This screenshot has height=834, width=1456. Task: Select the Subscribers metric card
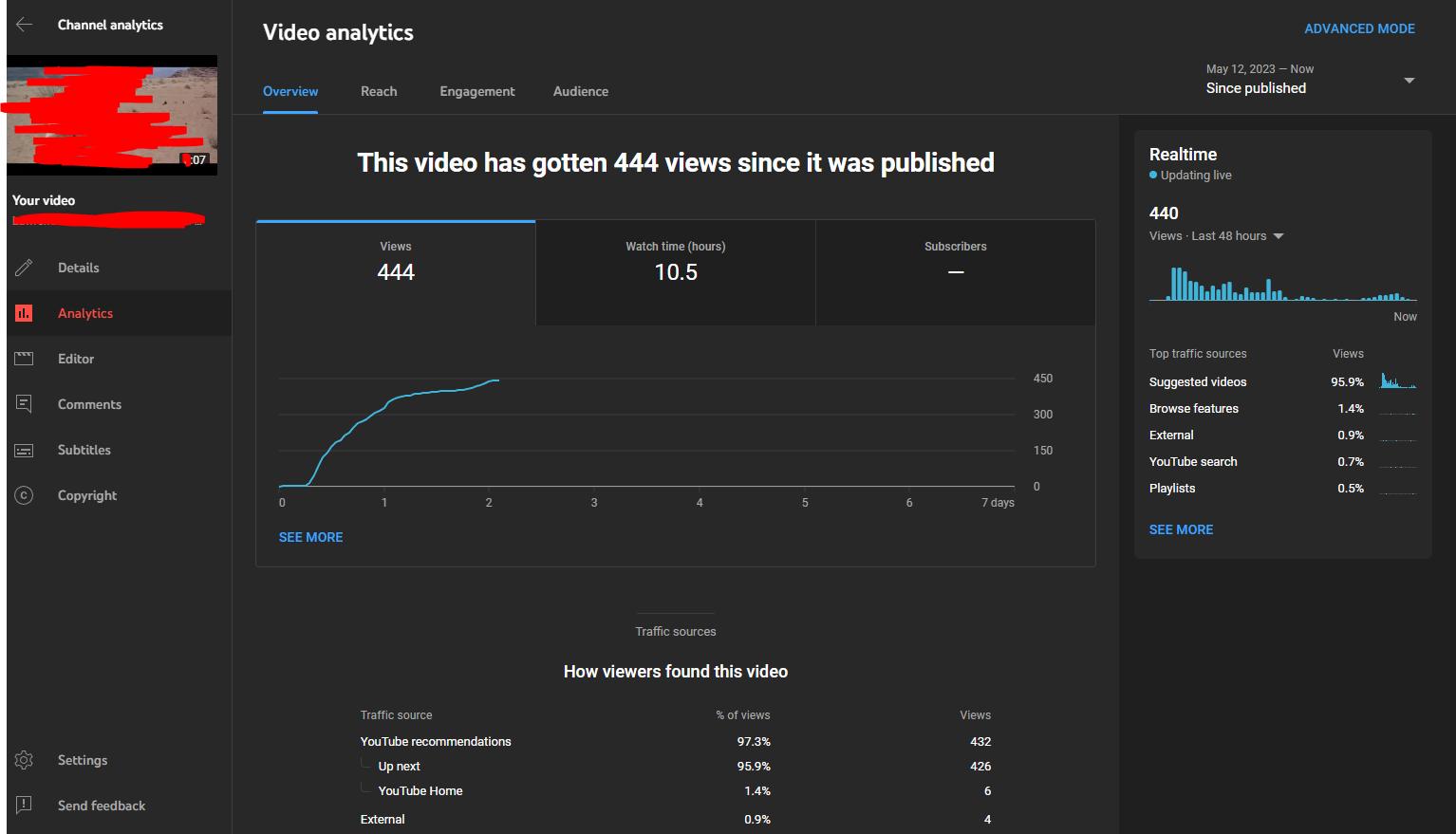tap(956, 273)
